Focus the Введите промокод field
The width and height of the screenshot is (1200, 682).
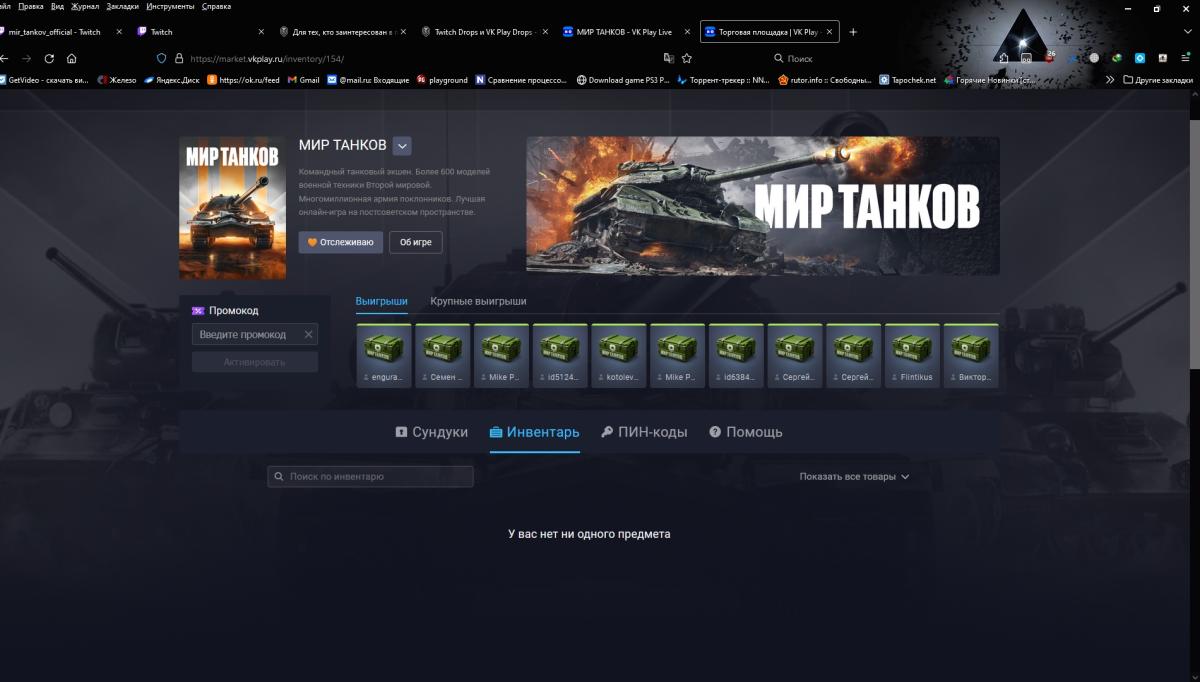(x=246, y=334)
